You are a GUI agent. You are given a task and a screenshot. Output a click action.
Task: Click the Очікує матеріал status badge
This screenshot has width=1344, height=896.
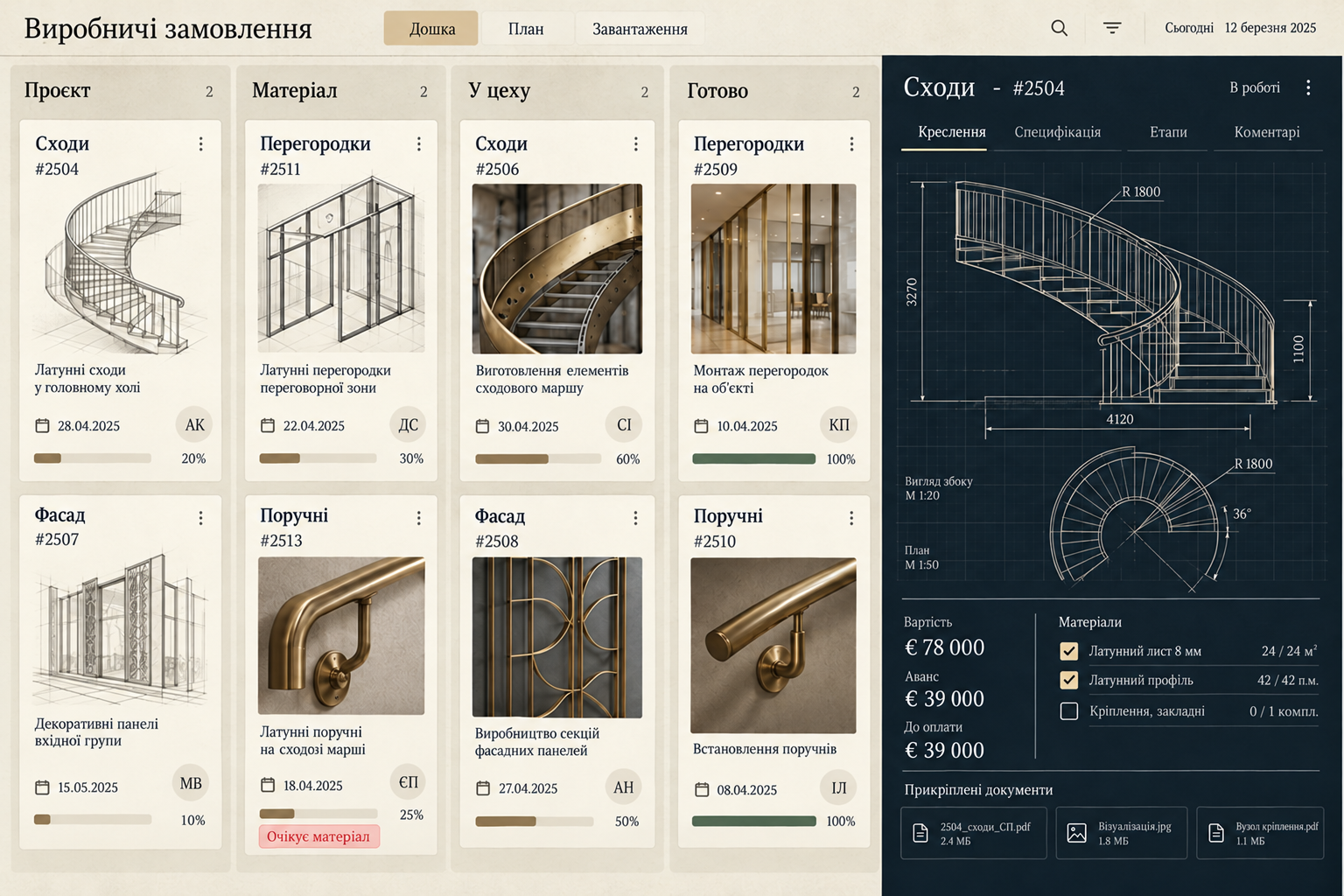click(318, 836)
